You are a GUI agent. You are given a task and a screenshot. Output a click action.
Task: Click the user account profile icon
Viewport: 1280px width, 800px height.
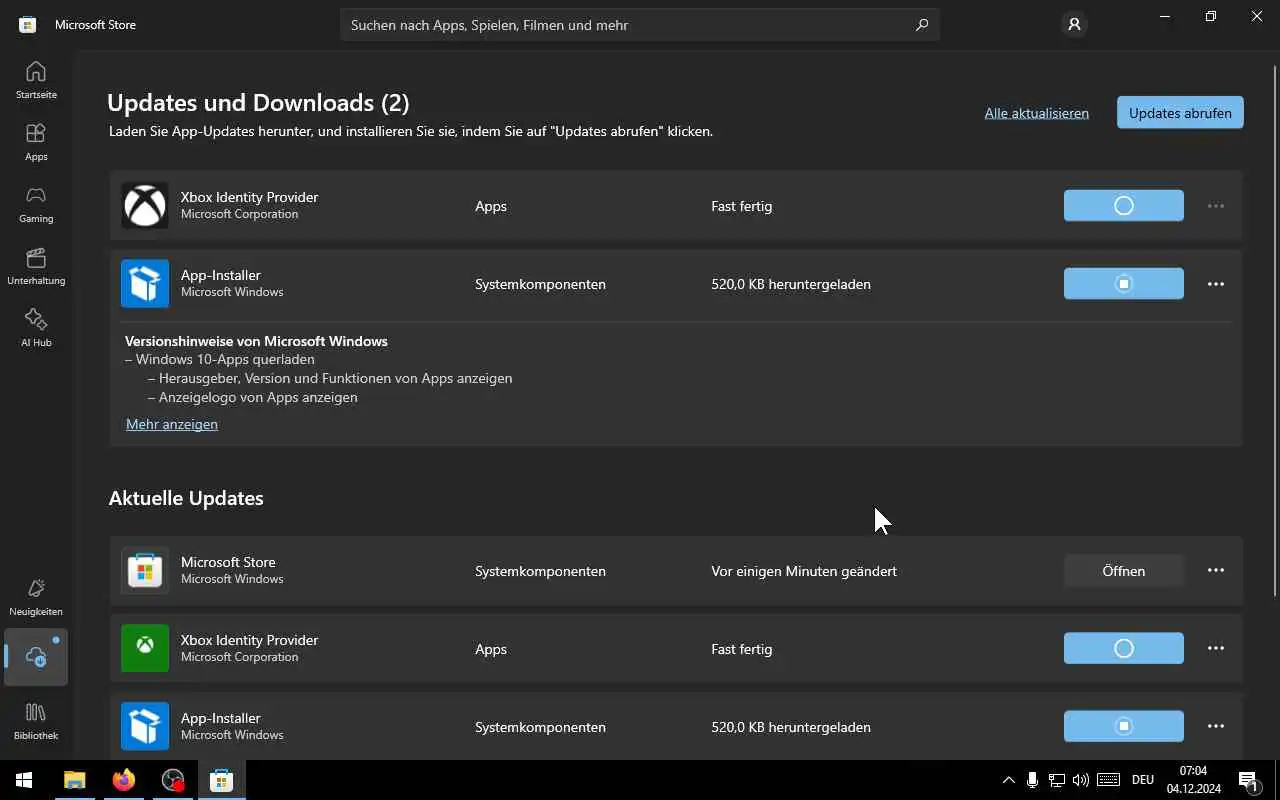coord(1074,24)
